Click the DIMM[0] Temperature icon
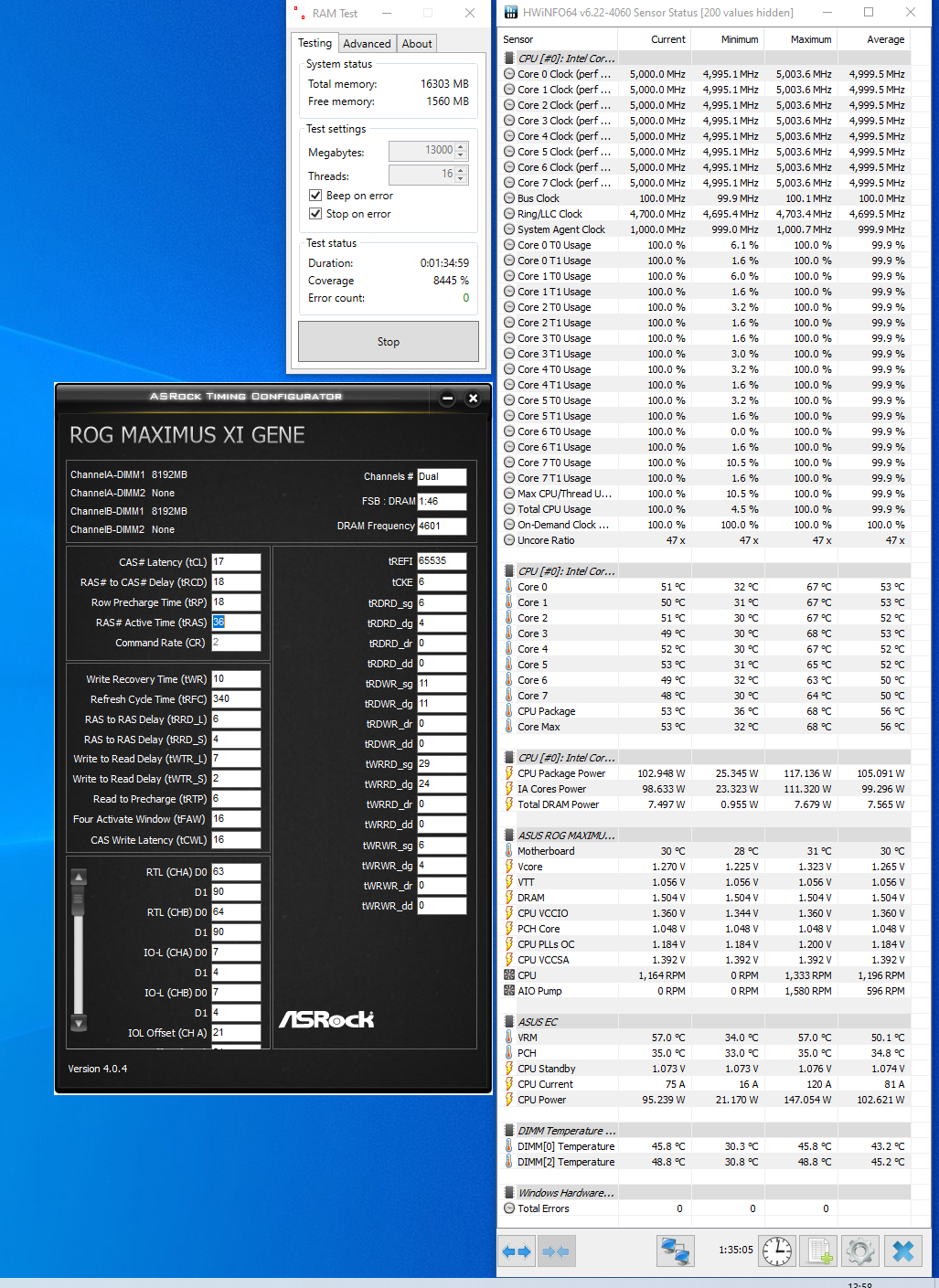 (x=509, y=1146)
